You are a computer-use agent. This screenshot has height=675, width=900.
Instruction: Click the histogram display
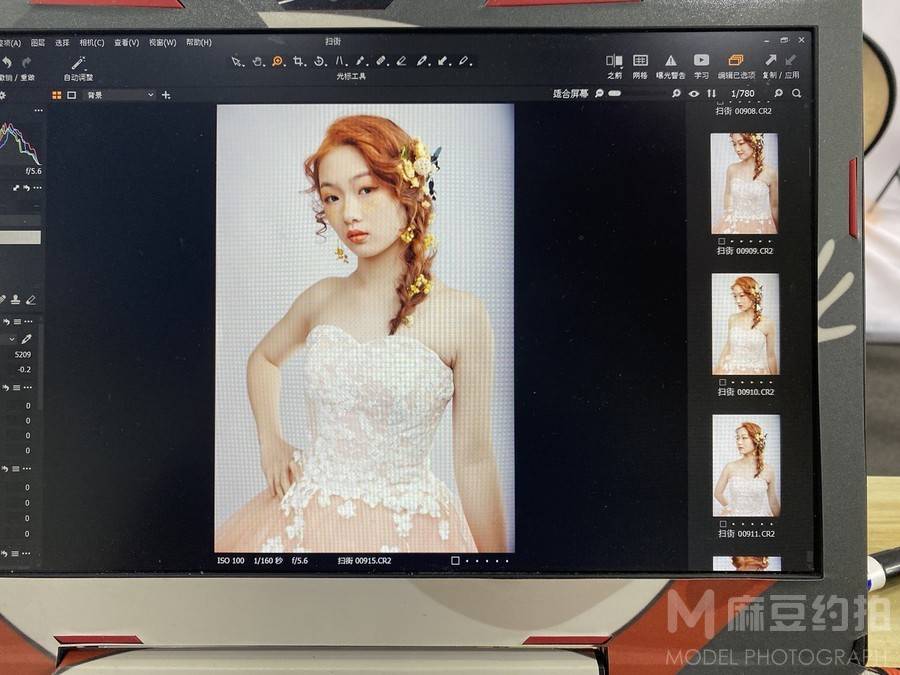21,143
